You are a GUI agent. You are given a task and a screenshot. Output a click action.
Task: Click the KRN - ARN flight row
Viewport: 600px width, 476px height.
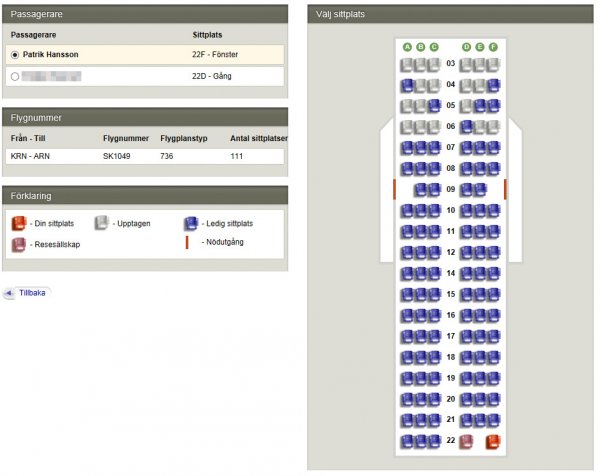pyautogui.click(x=144, y=157)
